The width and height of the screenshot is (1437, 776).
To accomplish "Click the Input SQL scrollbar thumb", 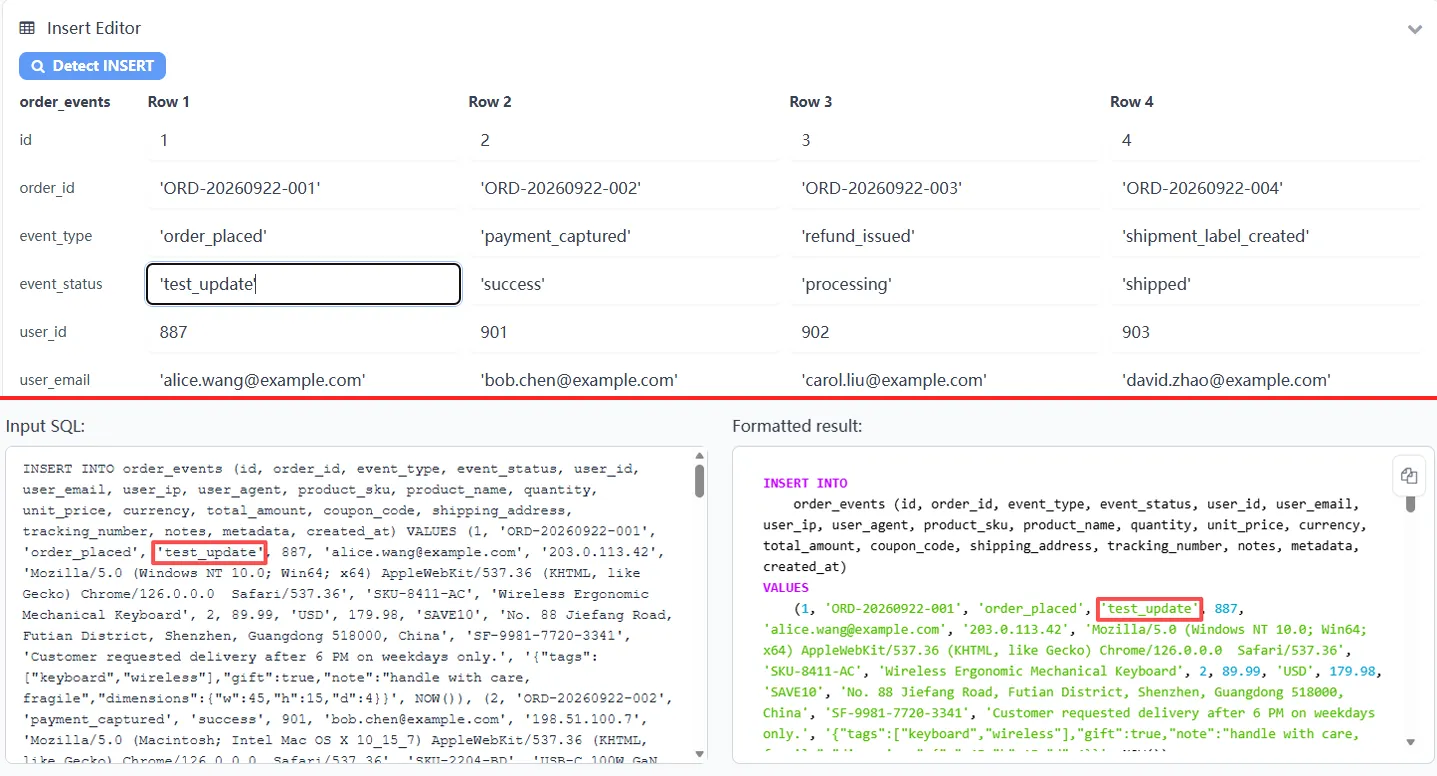I will [x=700, y=481].
